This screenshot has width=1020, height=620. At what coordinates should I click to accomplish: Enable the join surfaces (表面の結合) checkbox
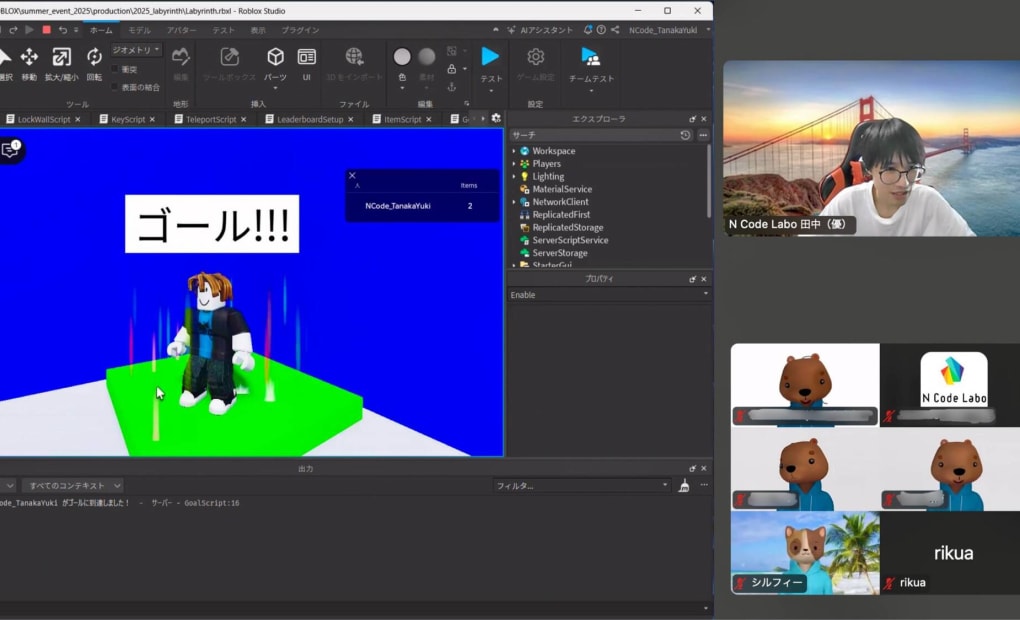point(115,86)
